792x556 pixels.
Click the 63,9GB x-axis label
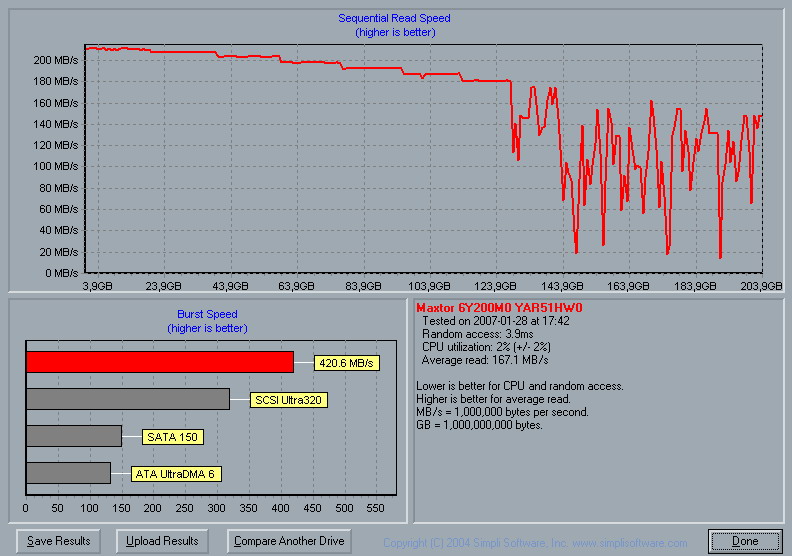pyautogui.click(x=296, y=286)
